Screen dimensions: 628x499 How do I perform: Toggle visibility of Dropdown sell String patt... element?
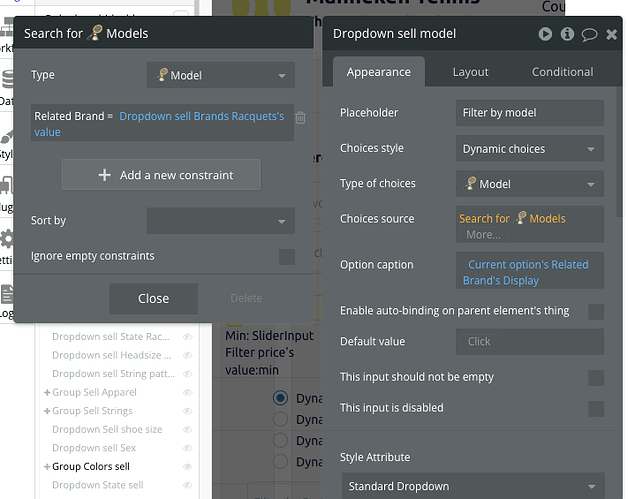(x=187, y=374)
